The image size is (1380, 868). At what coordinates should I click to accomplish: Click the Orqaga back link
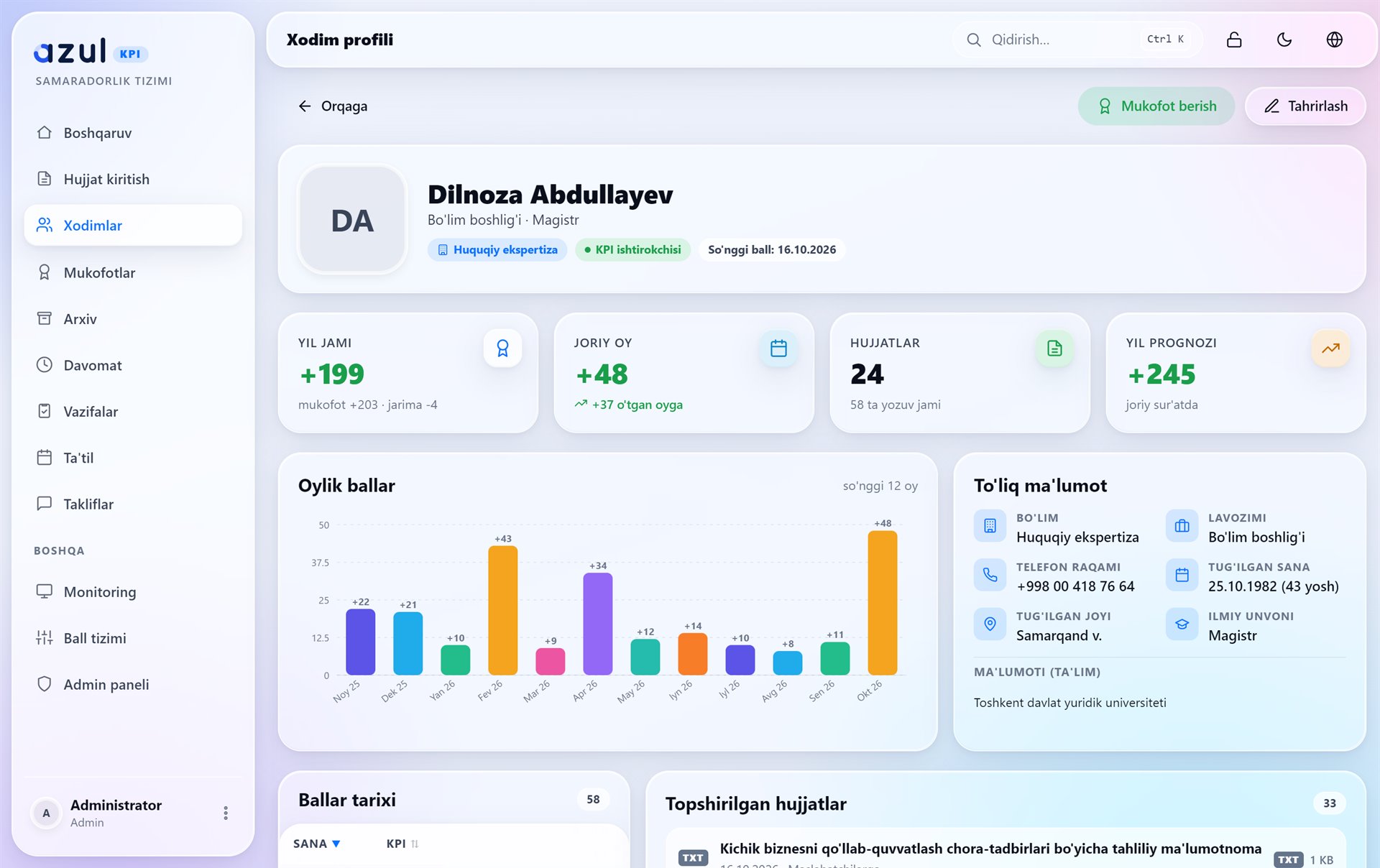[333, 106]
